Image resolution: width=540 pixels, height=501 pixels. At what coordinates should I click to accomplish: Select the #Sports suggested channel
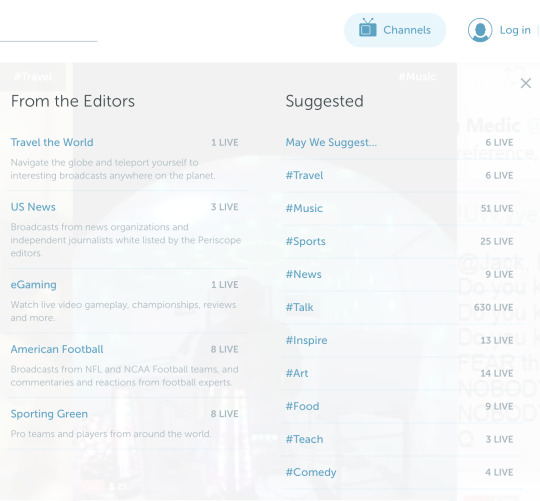pyautogui.click(x=305, y=241)
